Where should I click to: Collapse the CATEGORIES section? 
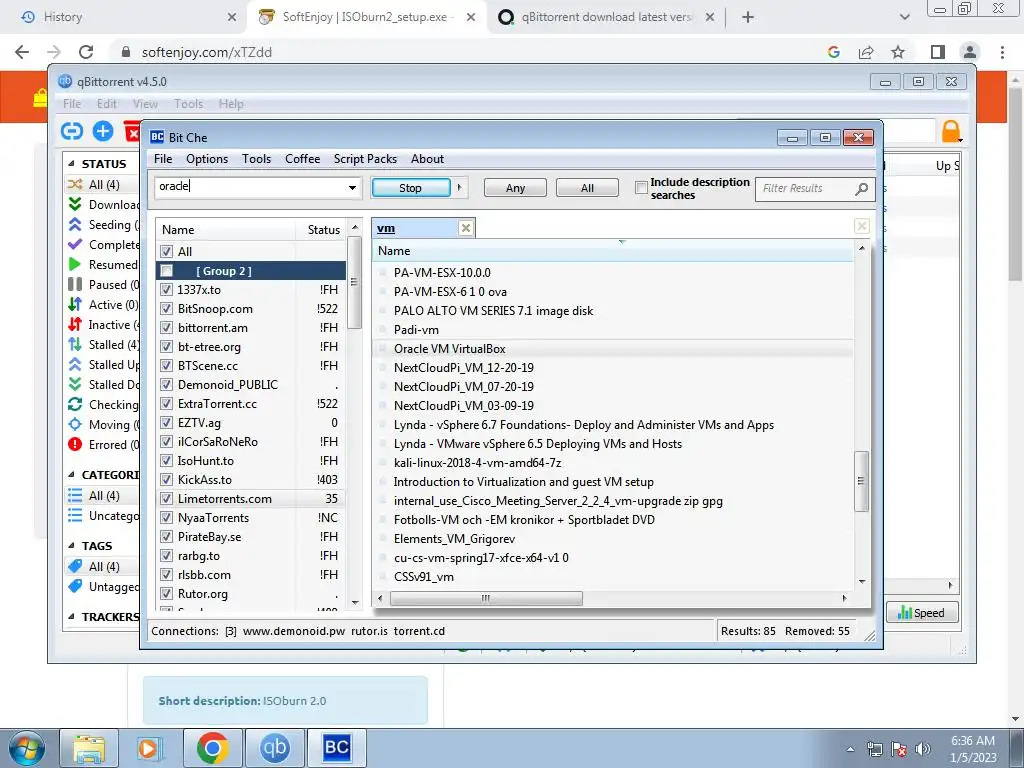(71, 475)
